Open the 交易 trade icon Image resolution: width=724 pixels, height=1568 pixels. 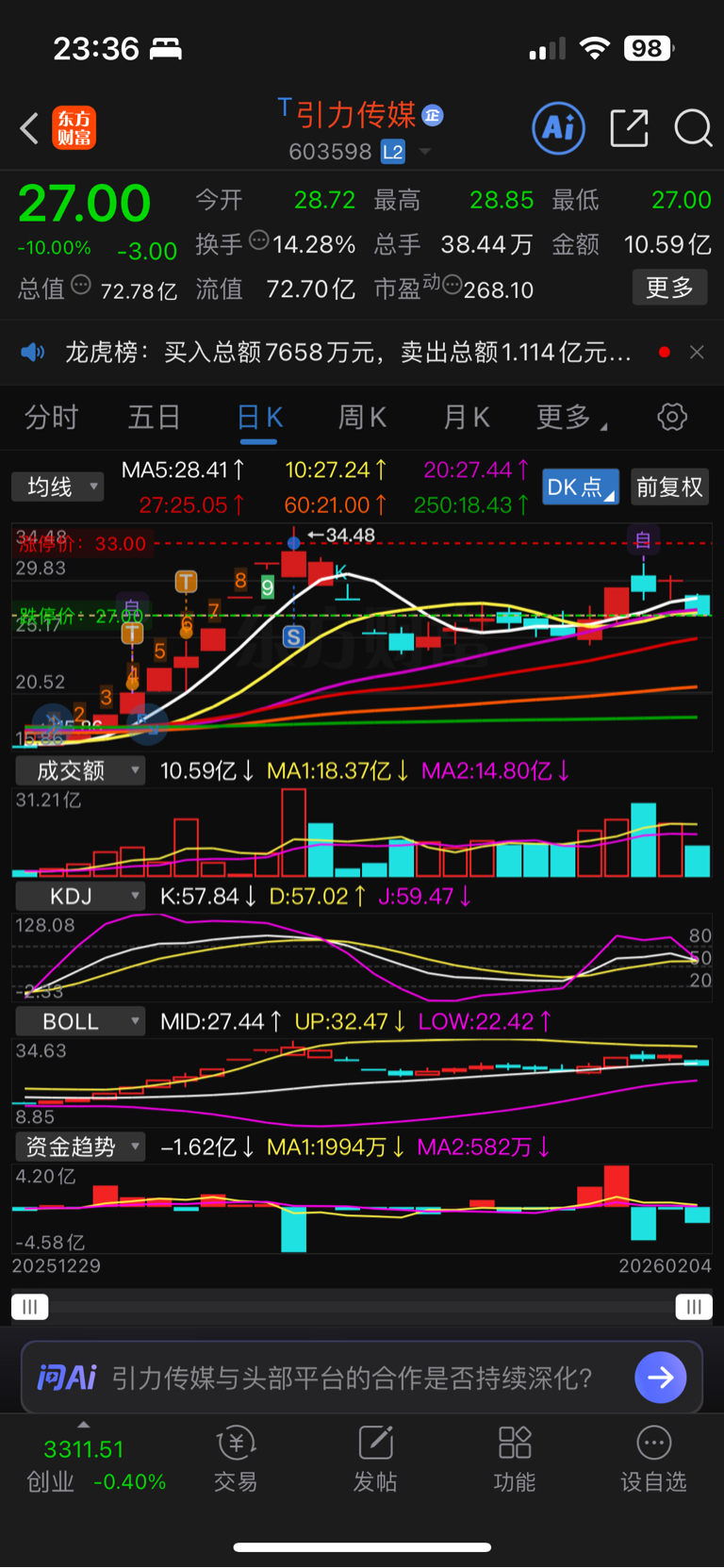pyautogui.click(x=236, y=1459)
